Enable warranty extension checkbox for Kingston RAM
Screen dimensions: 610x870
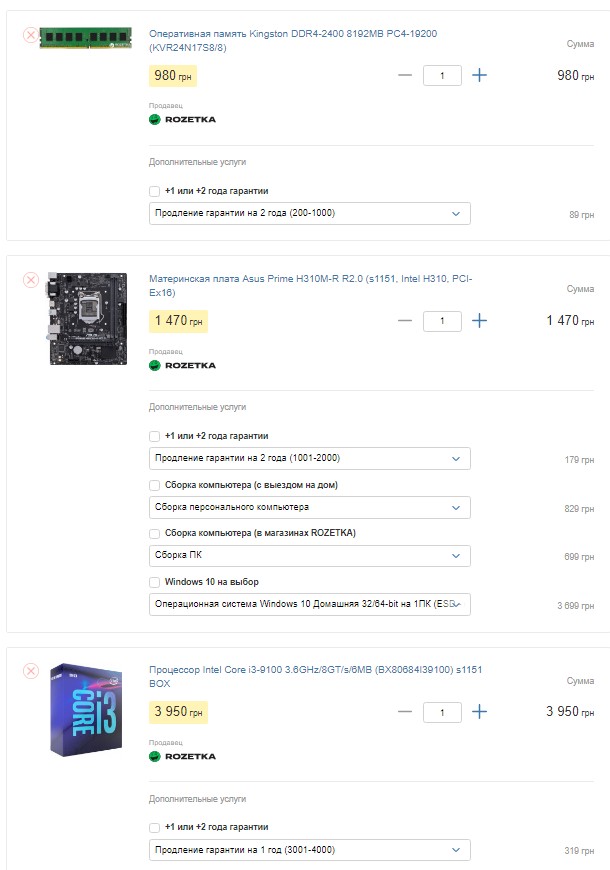click(x=154, y=191)
